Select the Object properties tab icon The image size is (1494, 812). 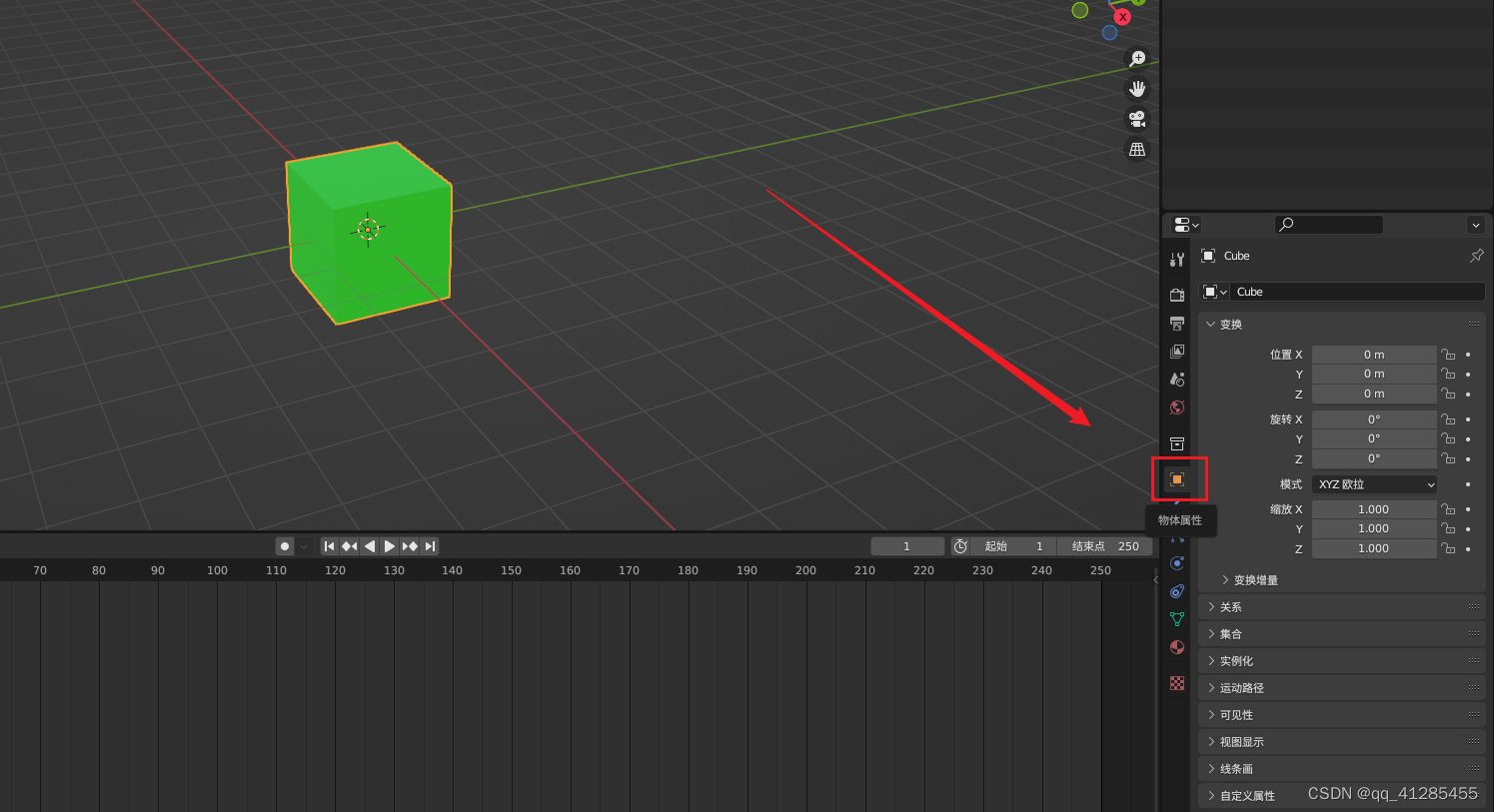(1177, 479)
